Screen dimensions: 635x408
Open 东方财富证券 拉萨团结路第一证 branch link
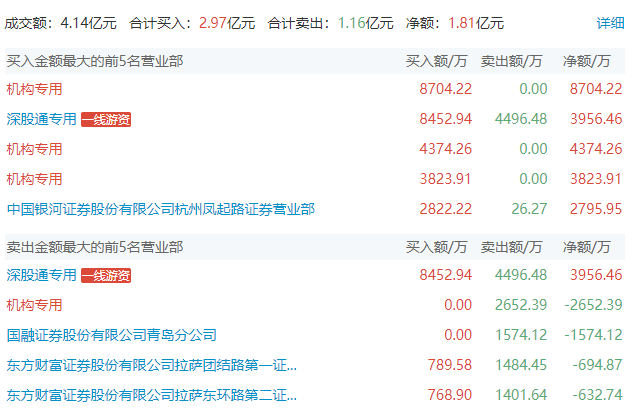(152, 365)
